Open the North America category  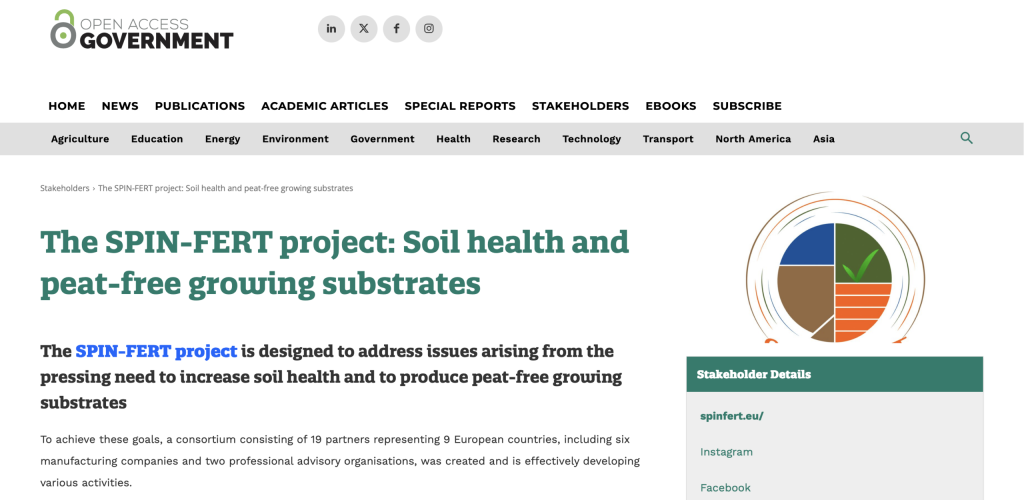[752, 139]
